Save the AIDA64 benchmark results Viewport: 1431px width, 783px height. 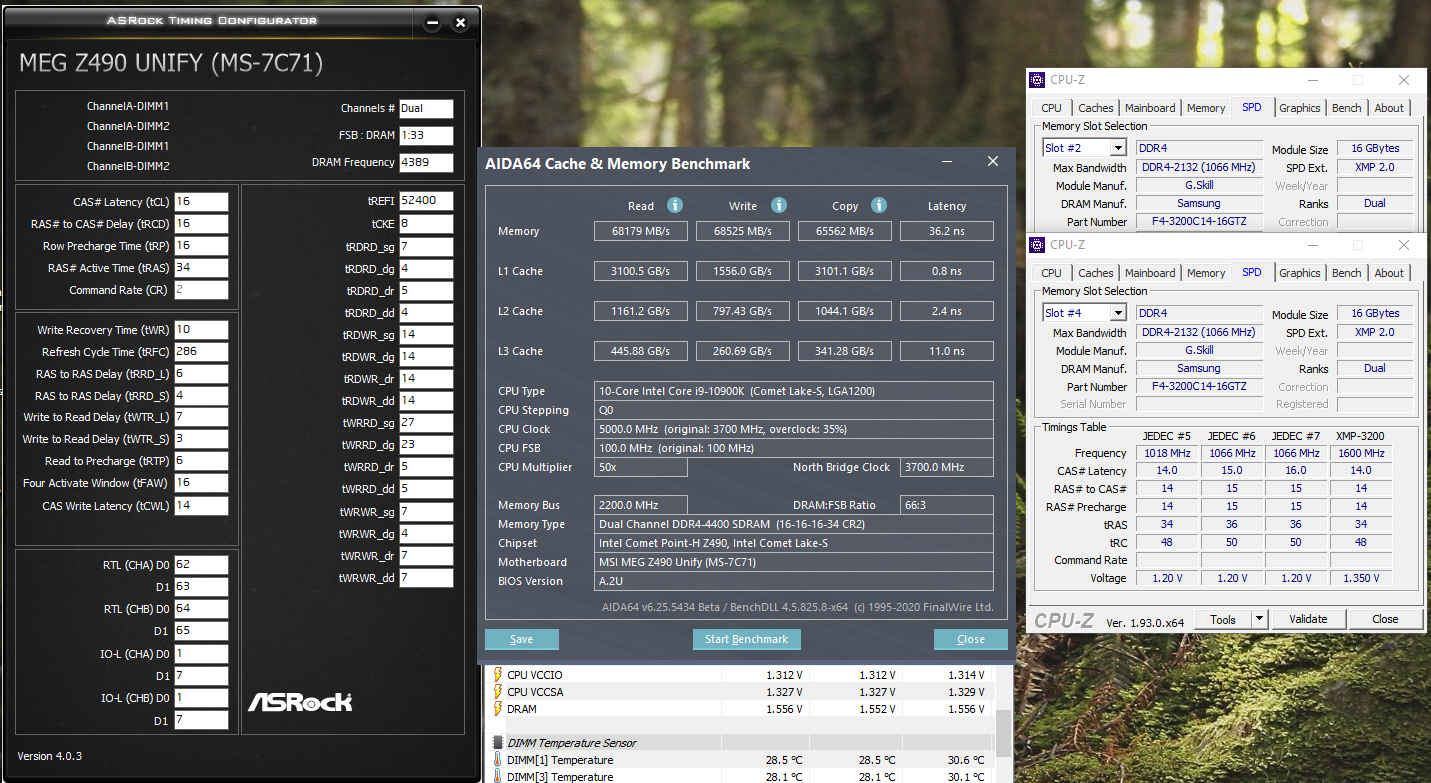click(521, 639)
